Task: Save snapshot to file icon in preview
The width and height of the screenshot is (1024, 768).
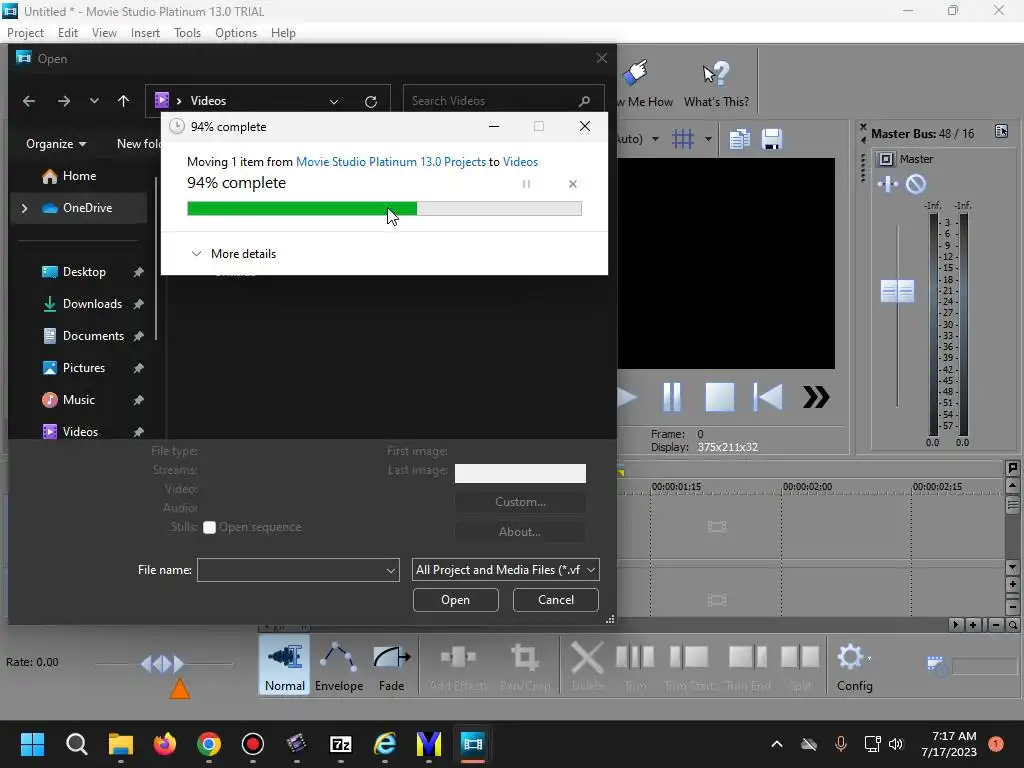Action: (x=771, y=139)
